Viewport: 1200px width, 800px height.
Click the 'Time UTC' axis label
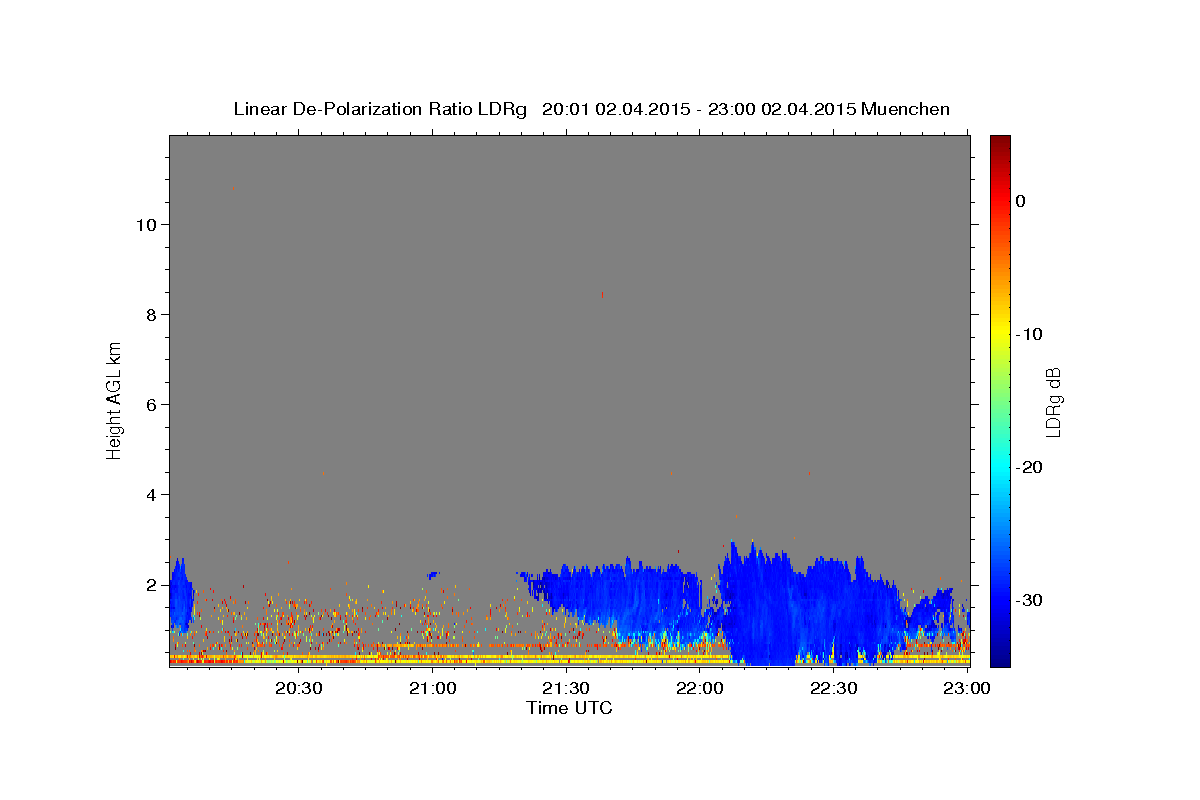tap(569, 708)
